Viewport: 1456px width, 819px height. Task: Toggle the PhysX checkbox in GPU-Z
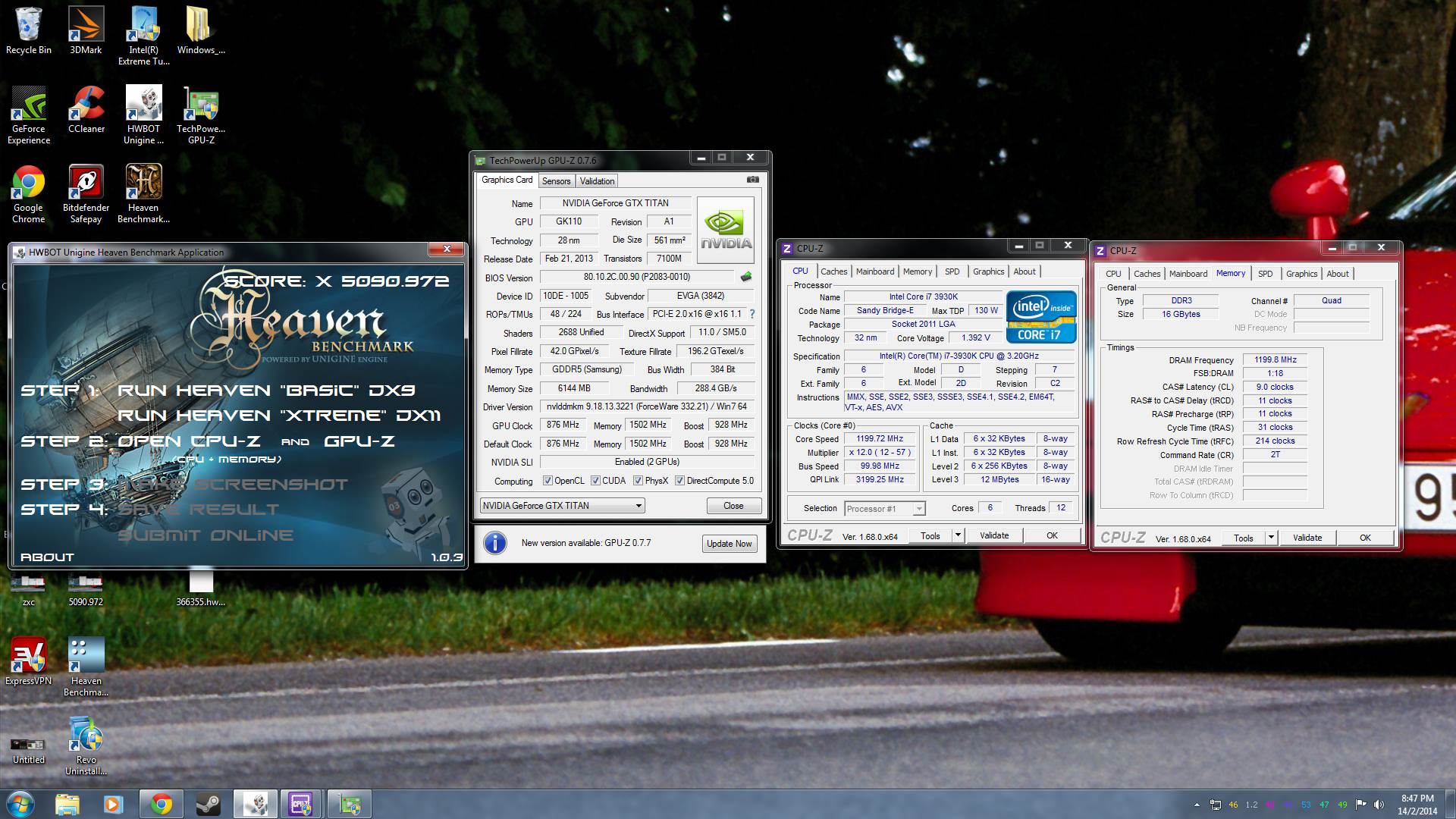638,481
